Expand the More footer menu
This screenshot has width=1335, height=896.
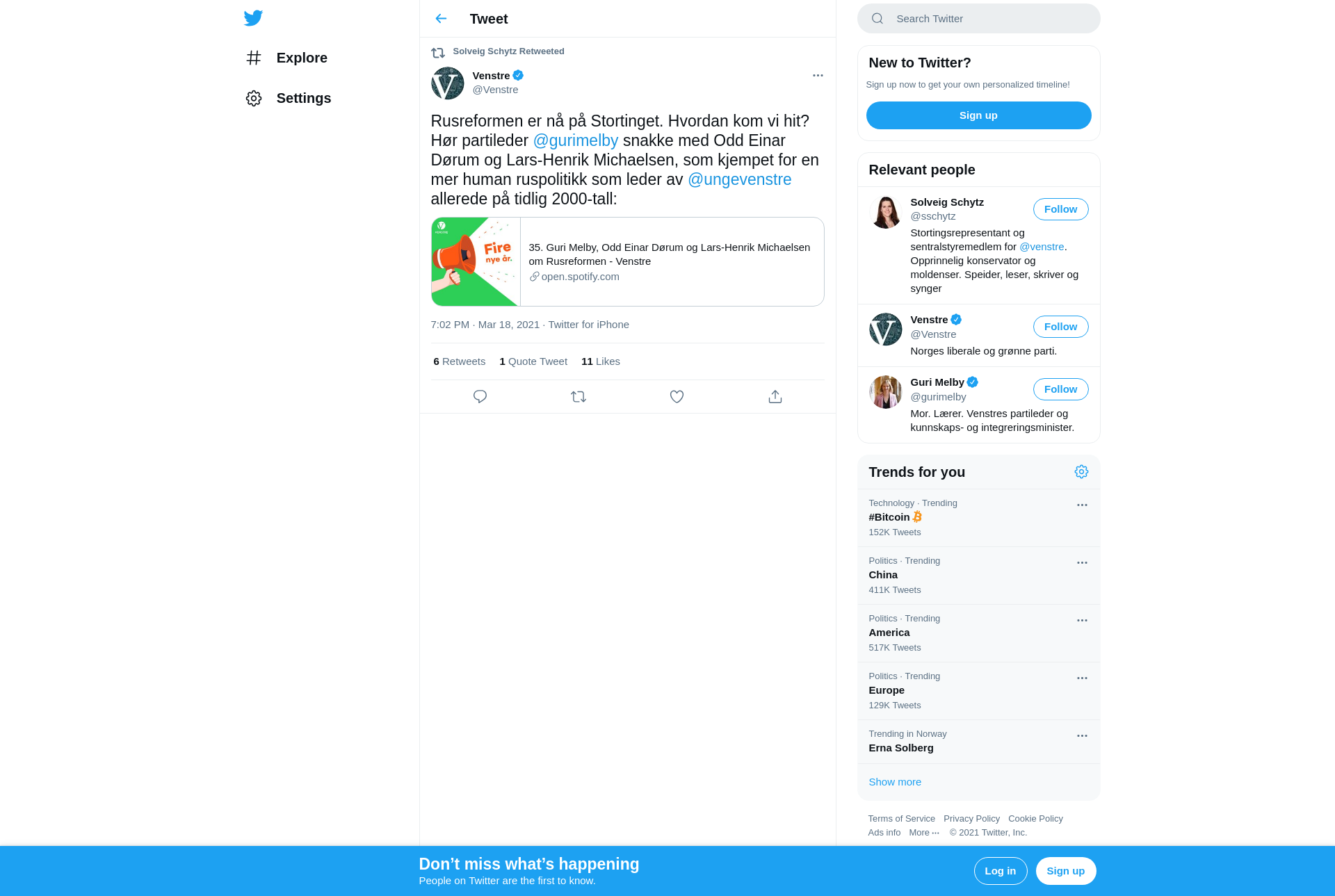[924, 833]
